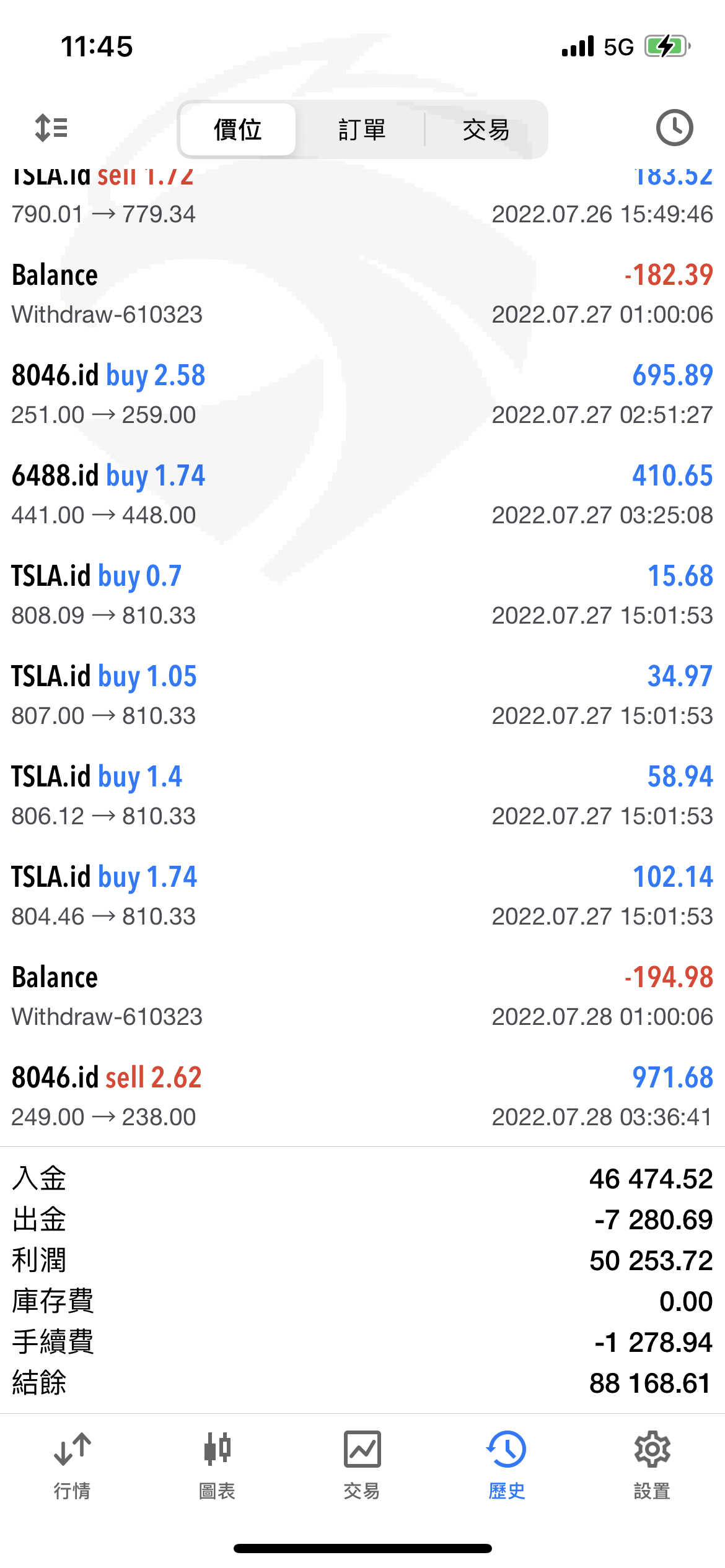Select the -182.39 Balance withdrawal row
The image size is (725, 1568).
coord(362,294)
